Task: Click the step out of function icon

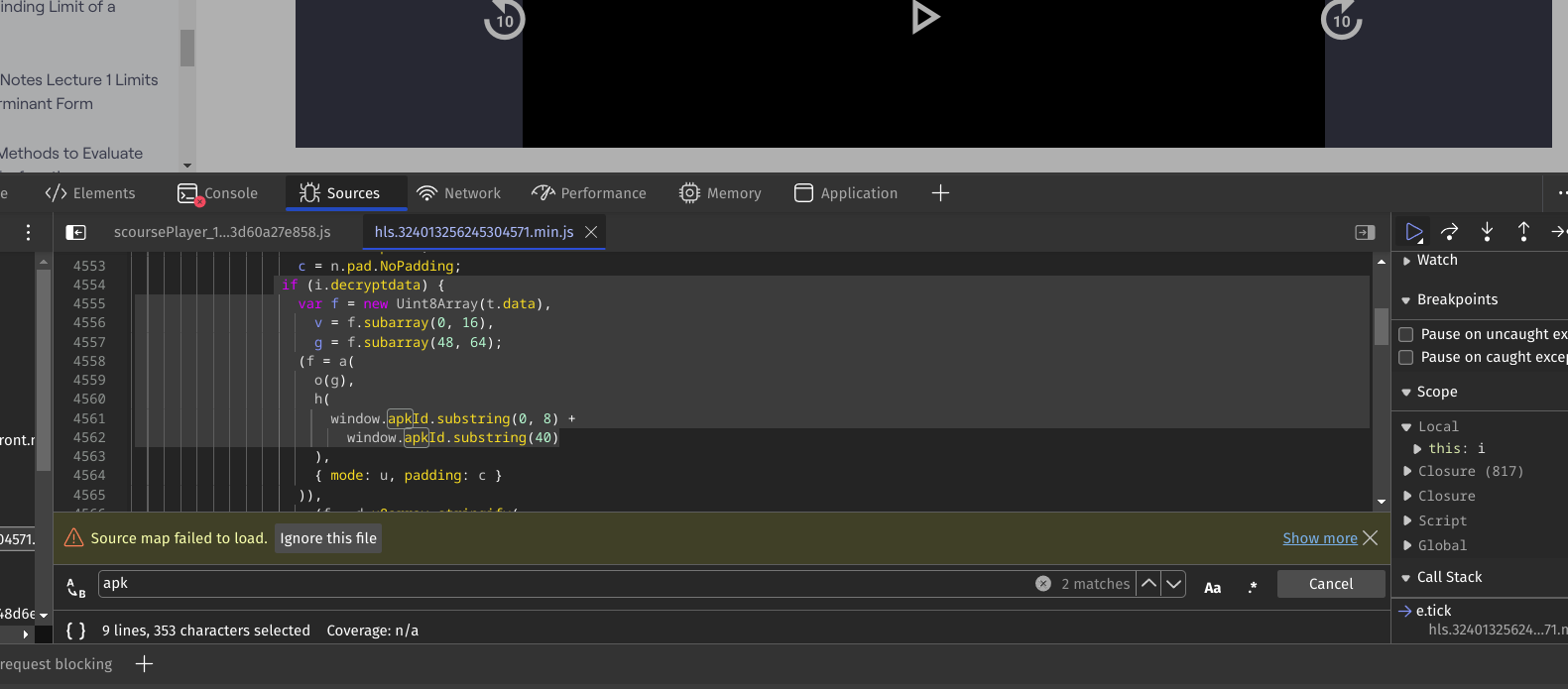Action: 1523,232
